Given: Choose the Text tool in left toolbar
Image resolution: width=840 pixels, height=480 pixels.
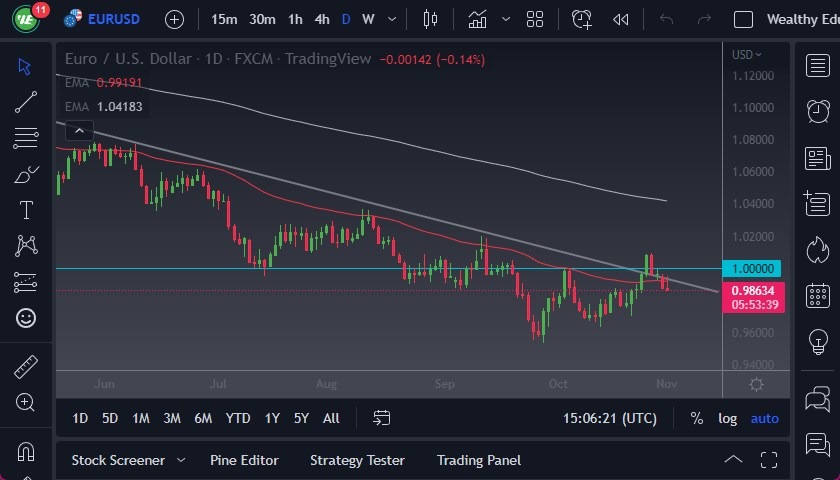Looking at the screenshot, I should [x=26, y=210].
